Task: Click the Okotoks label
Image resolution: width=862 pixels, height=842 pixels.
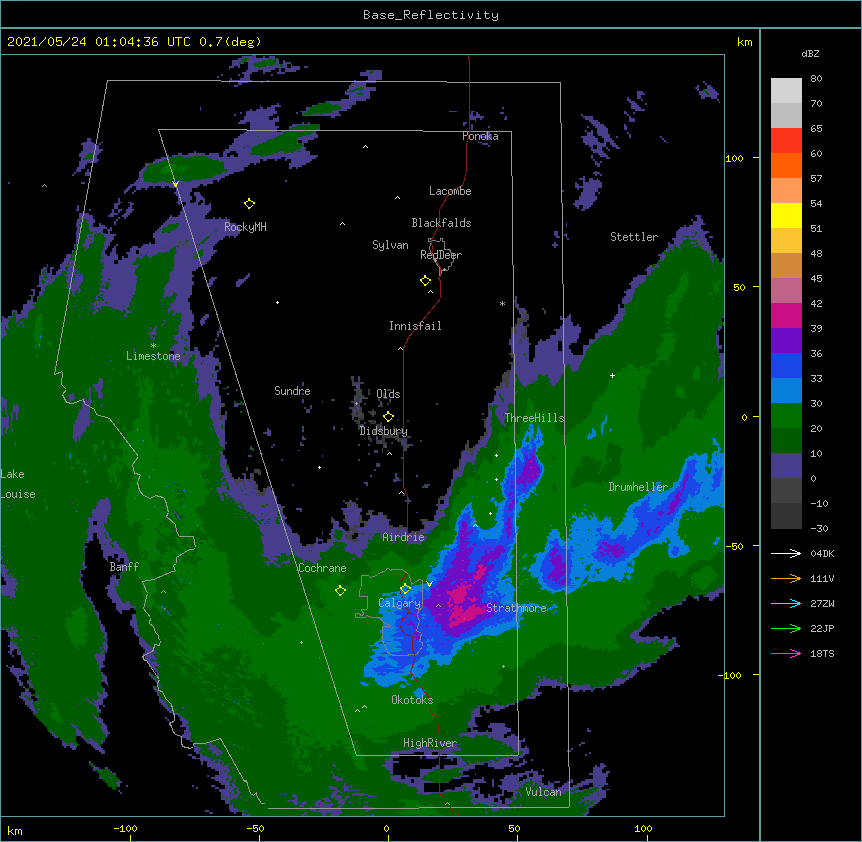Action: click(412, 700)
